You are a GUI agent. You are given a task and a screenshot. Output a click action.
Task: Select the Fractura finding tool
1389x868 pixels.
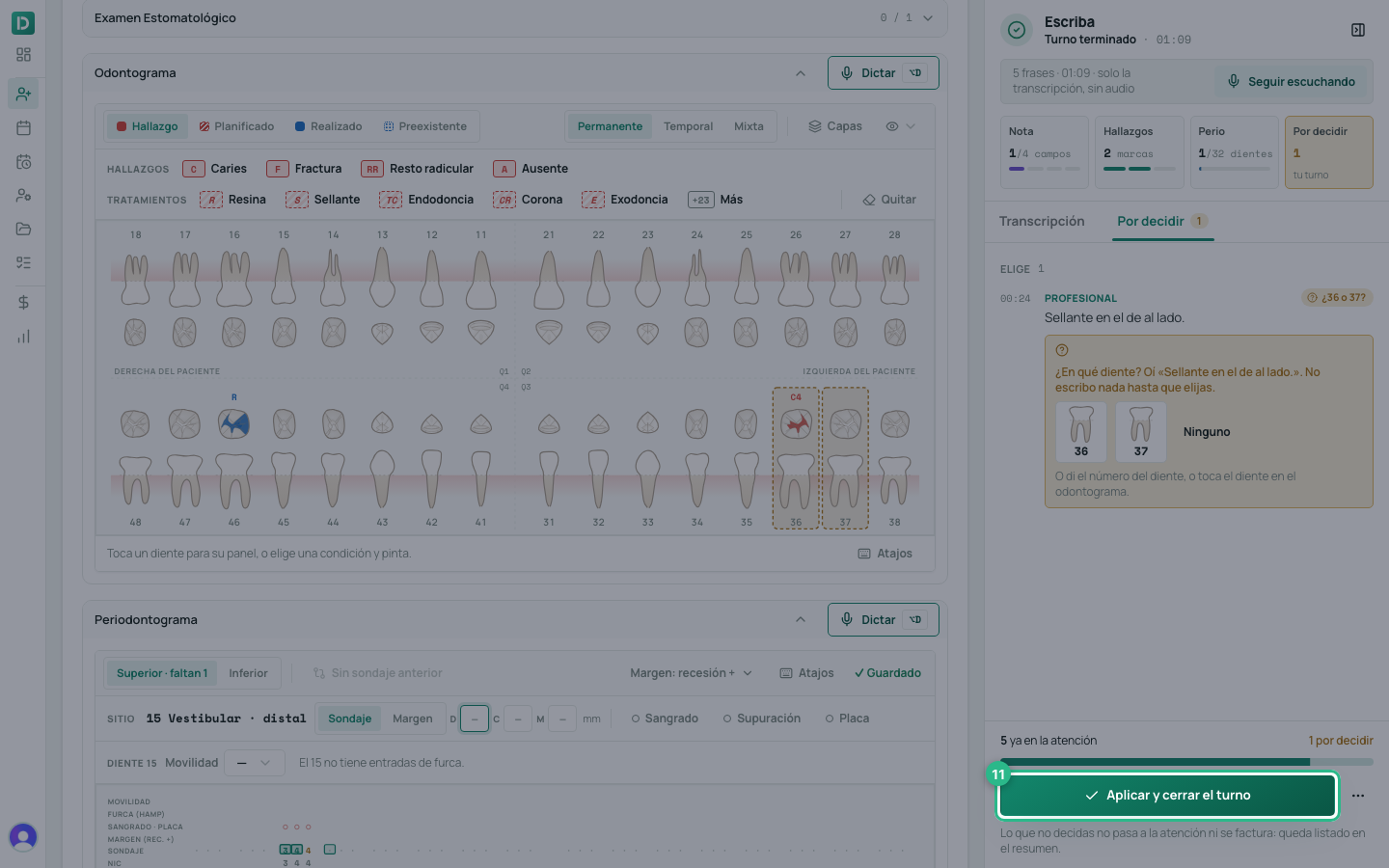(x=305, y=169)
